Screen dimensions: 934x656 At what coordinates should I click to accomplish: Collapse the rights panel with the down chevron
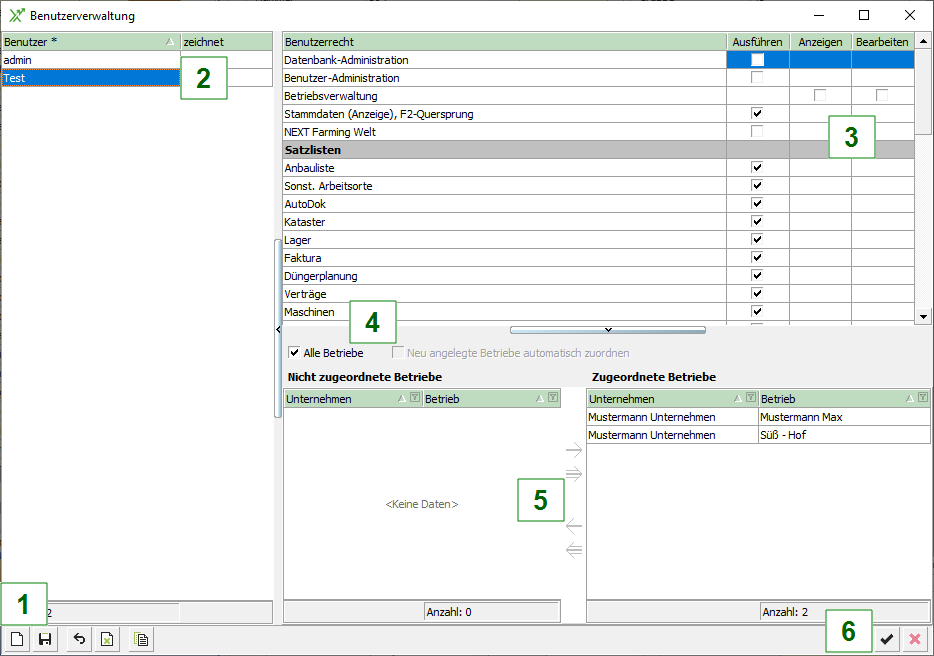coord(607,329)
